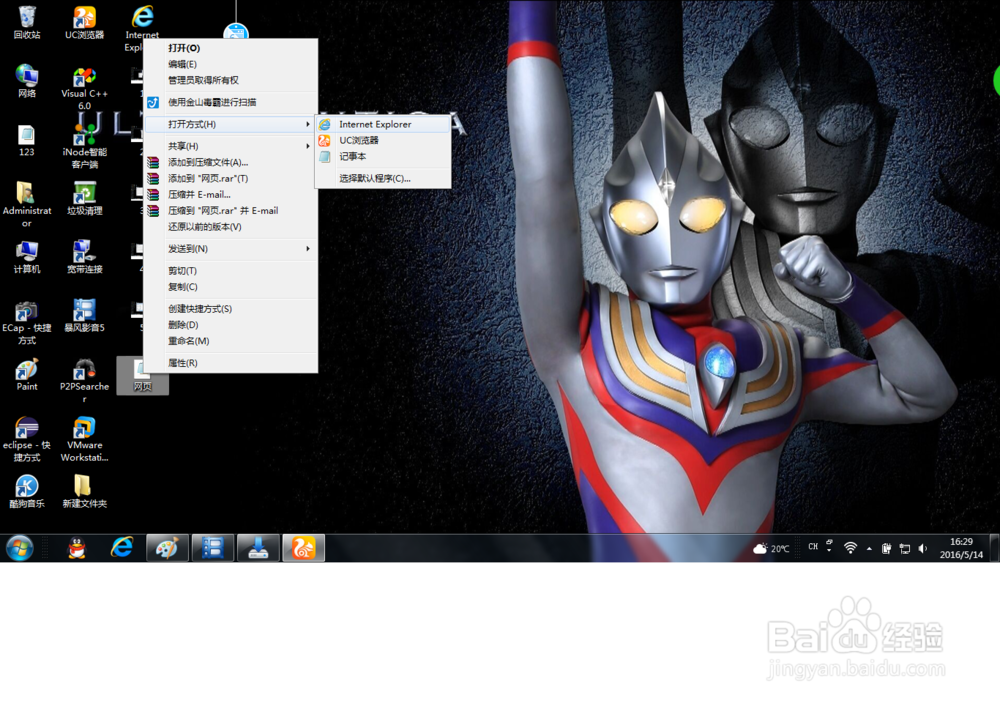
Task: Select the 网络 desktop icon
Action: (27, 81)
